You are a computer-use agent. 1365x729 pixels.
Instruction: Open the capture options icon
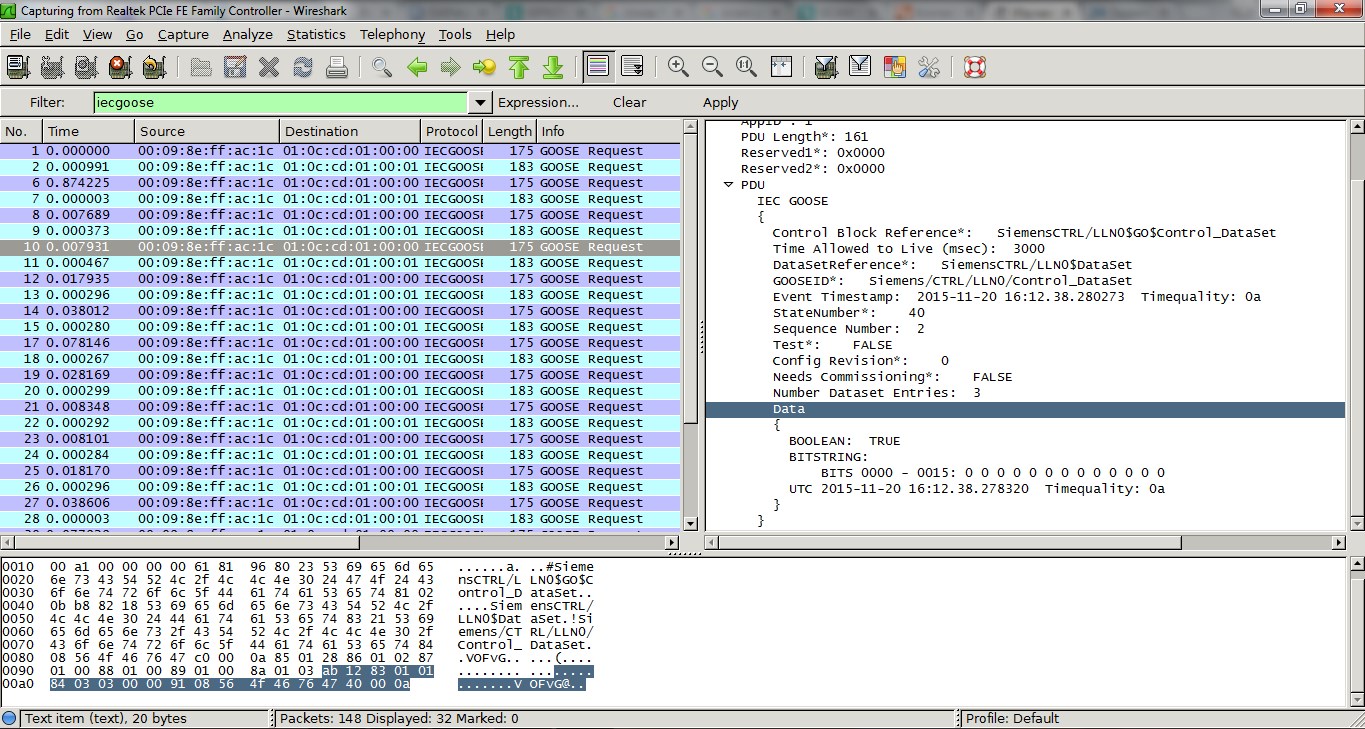coord(52,67)
